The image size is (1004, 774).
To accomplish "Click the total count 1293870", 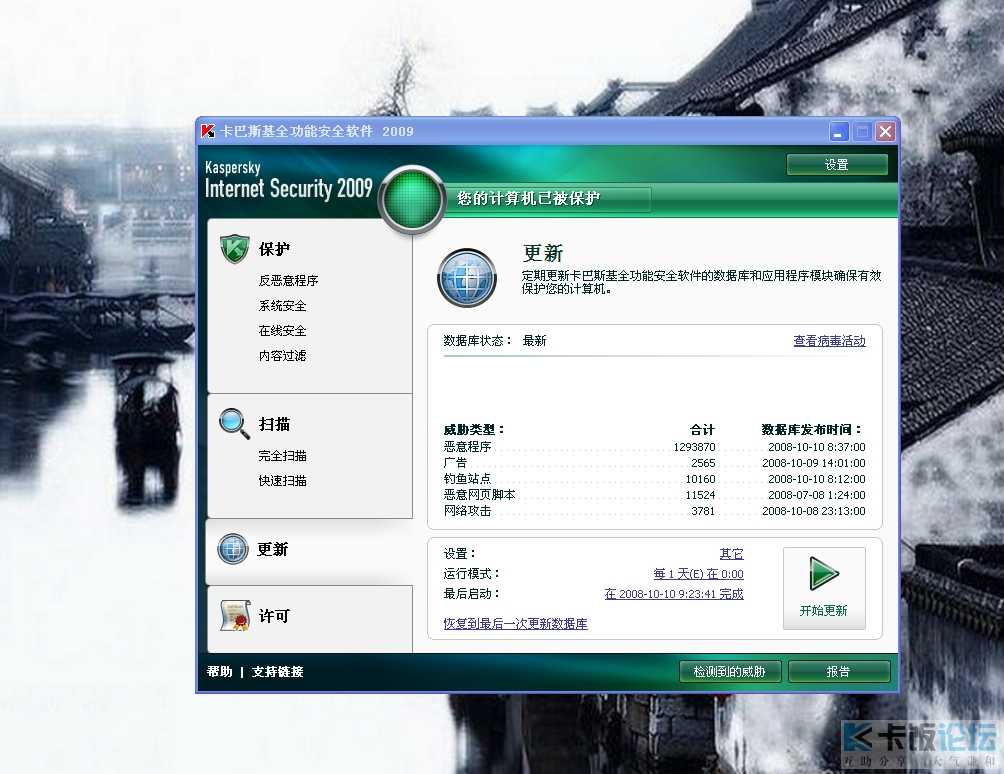I will click(694, 447).
